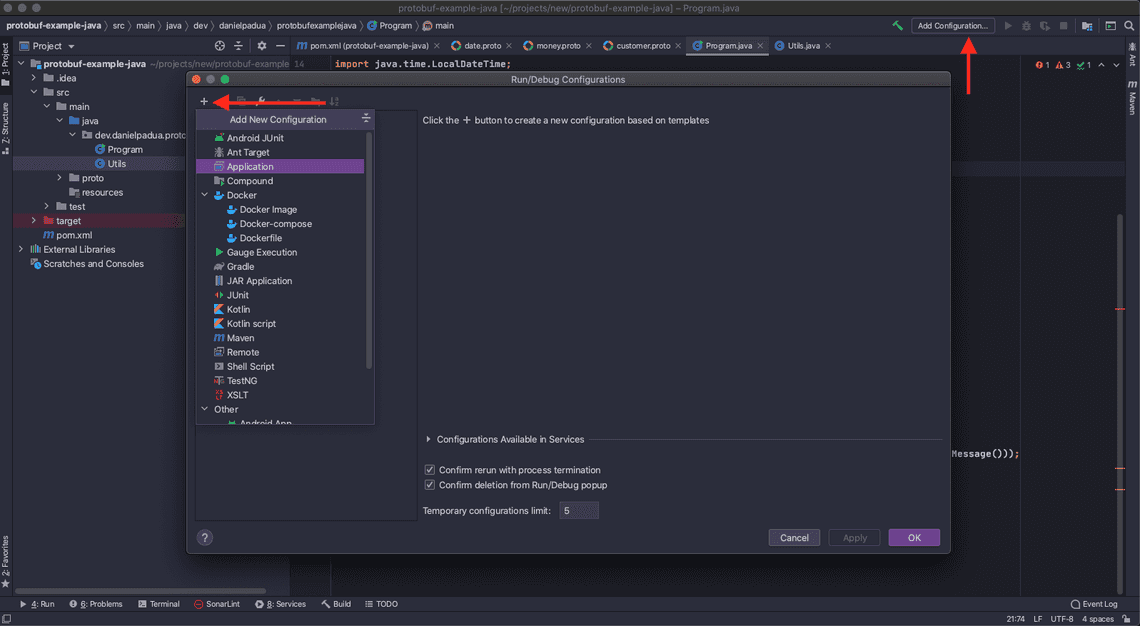Click the Docker Image configuration icon
1140x626 pixels.
(x=231, y=209)
